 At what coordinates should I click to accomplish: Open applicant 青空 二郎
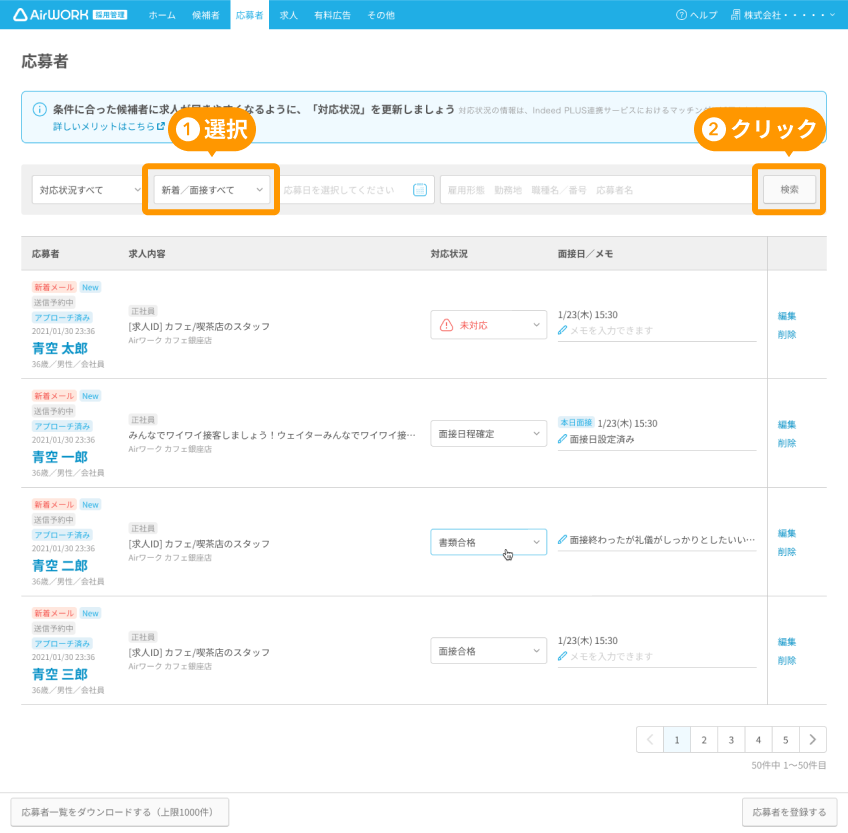pos(59,566)
